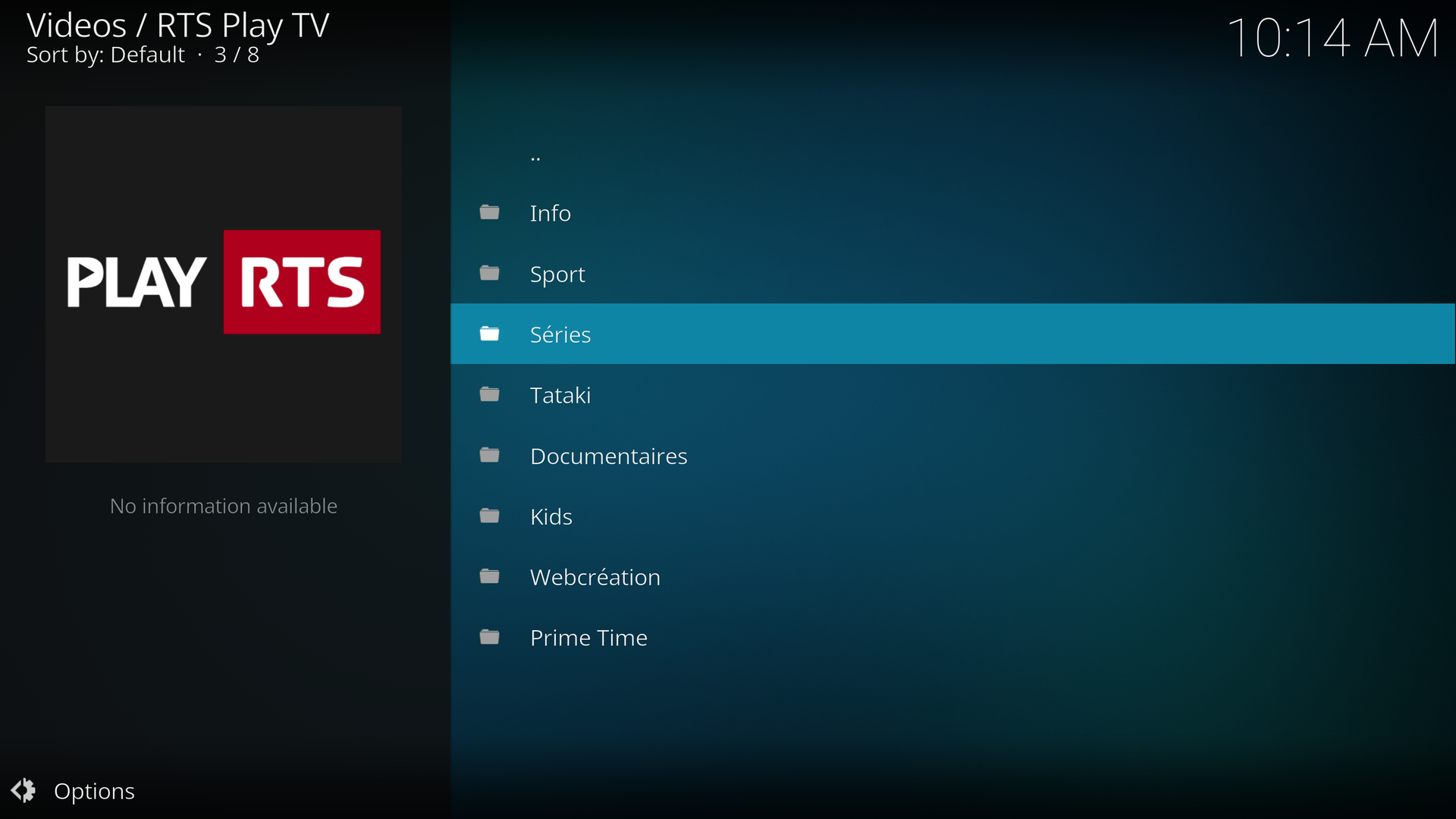1456x819 pixels.
Task: Open the Kids category text
Action: [551, 516]
